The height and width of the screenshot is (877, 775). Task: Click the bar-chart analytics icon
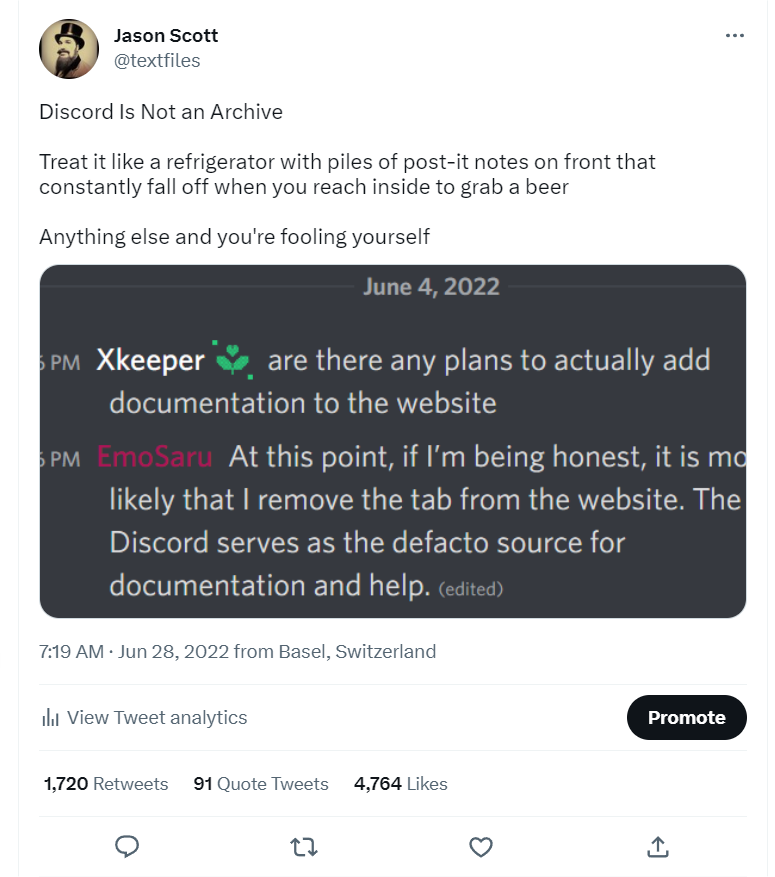48,717
